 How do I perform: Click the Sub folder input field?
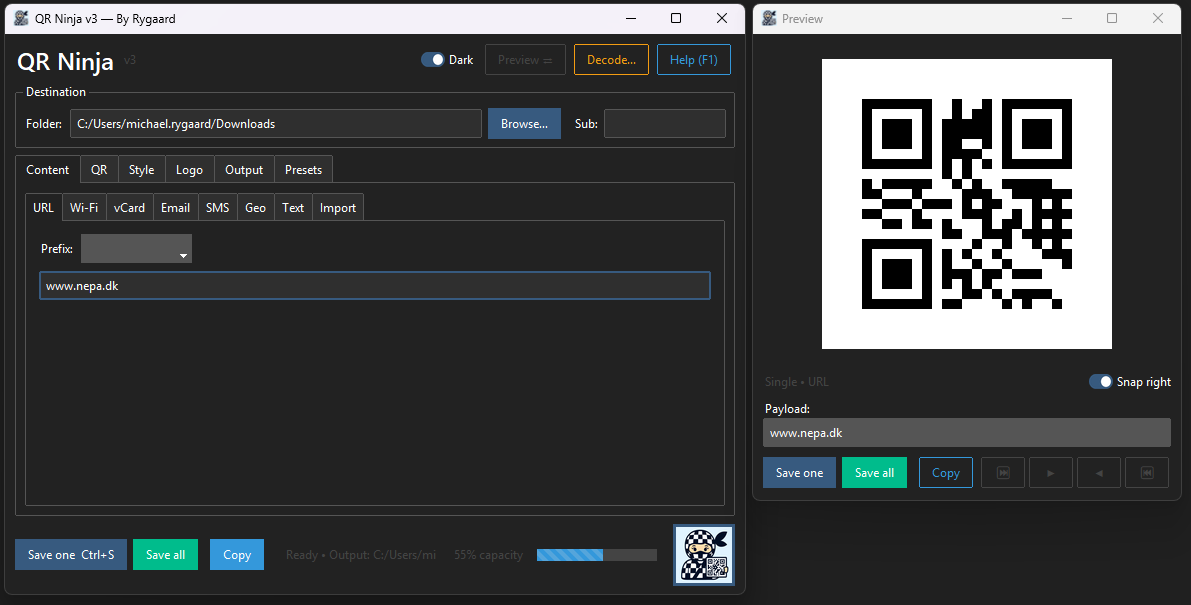point(665,124)
